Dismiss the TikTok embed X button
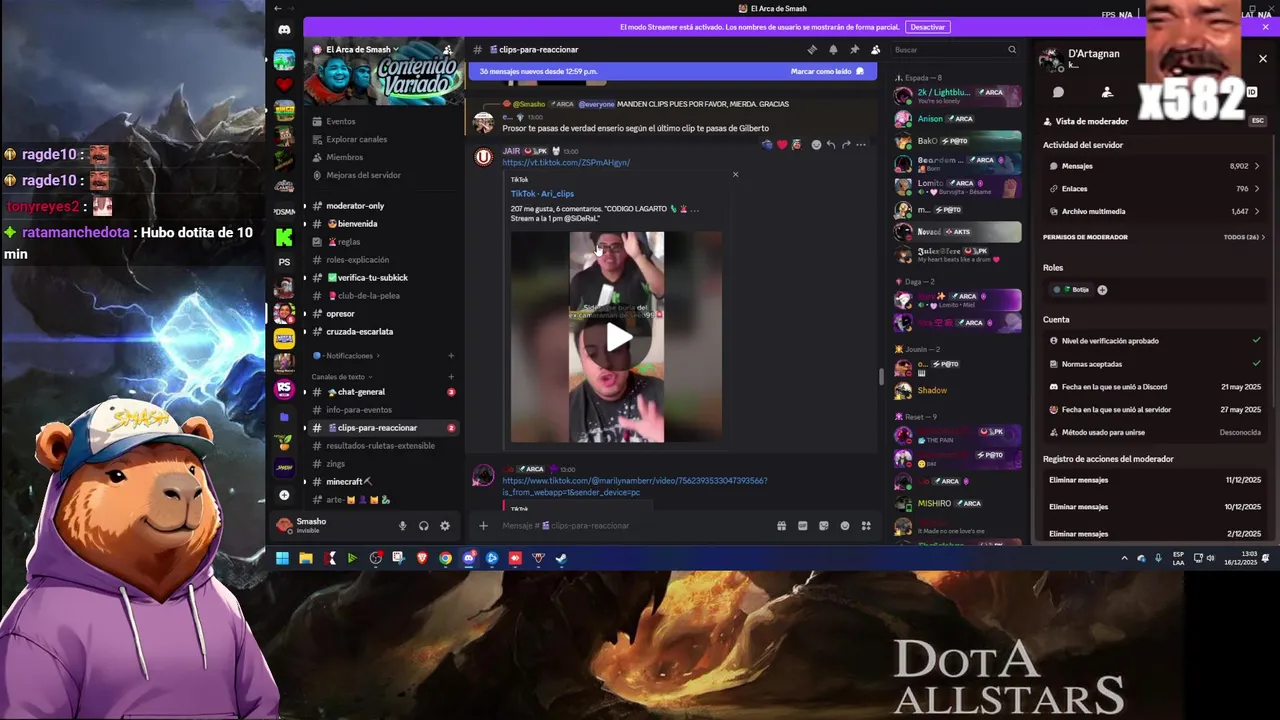This screenshot has width=1280, height=720. 735,175
